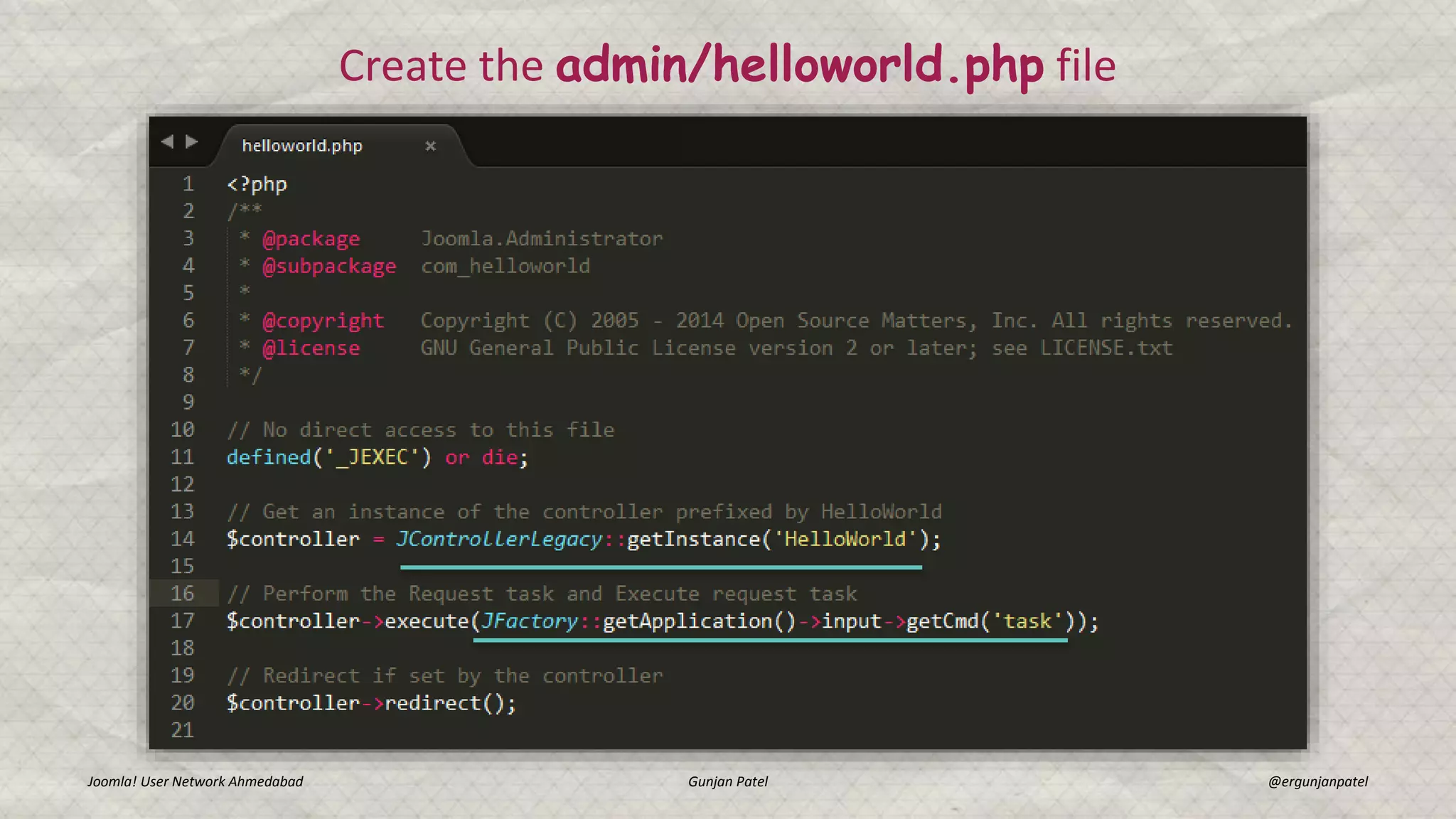Click the 'task' string literal
The height and width of the screenshot is (819, 1456).
[1027, 621]
